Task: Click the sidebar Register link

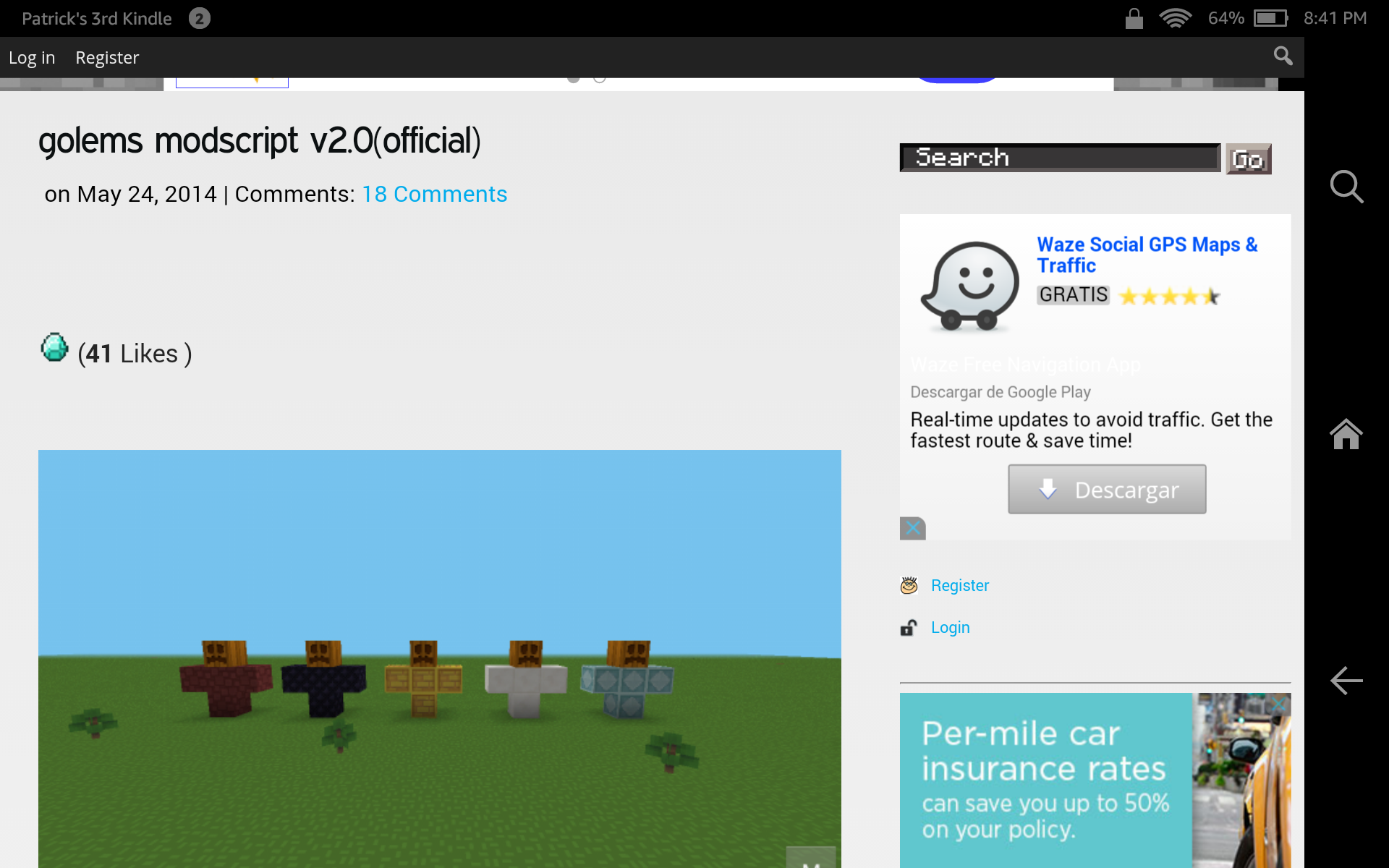Action: click(959, 585)
